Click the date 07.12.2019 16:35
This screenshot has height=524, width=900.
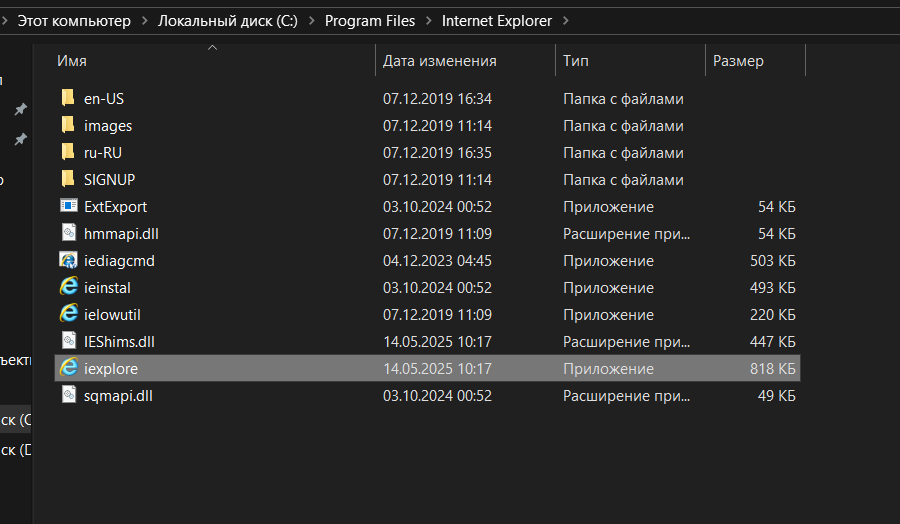(x=437, y=153)
